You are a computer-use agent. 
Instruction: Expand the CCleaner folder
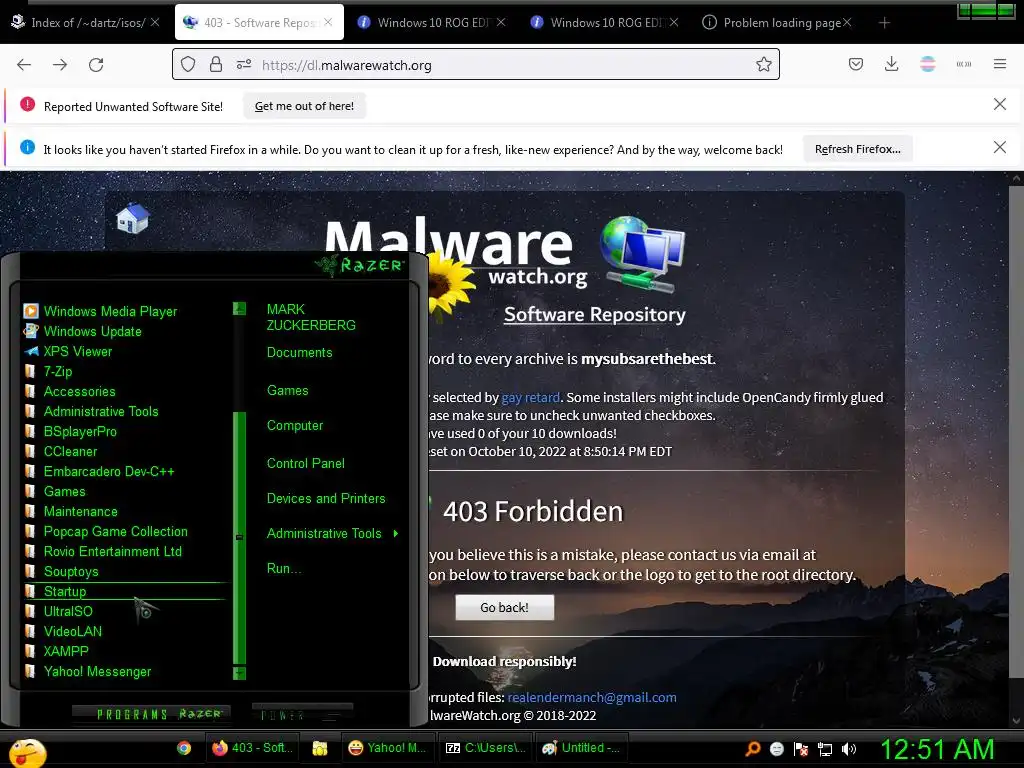(x=70, y=451)
